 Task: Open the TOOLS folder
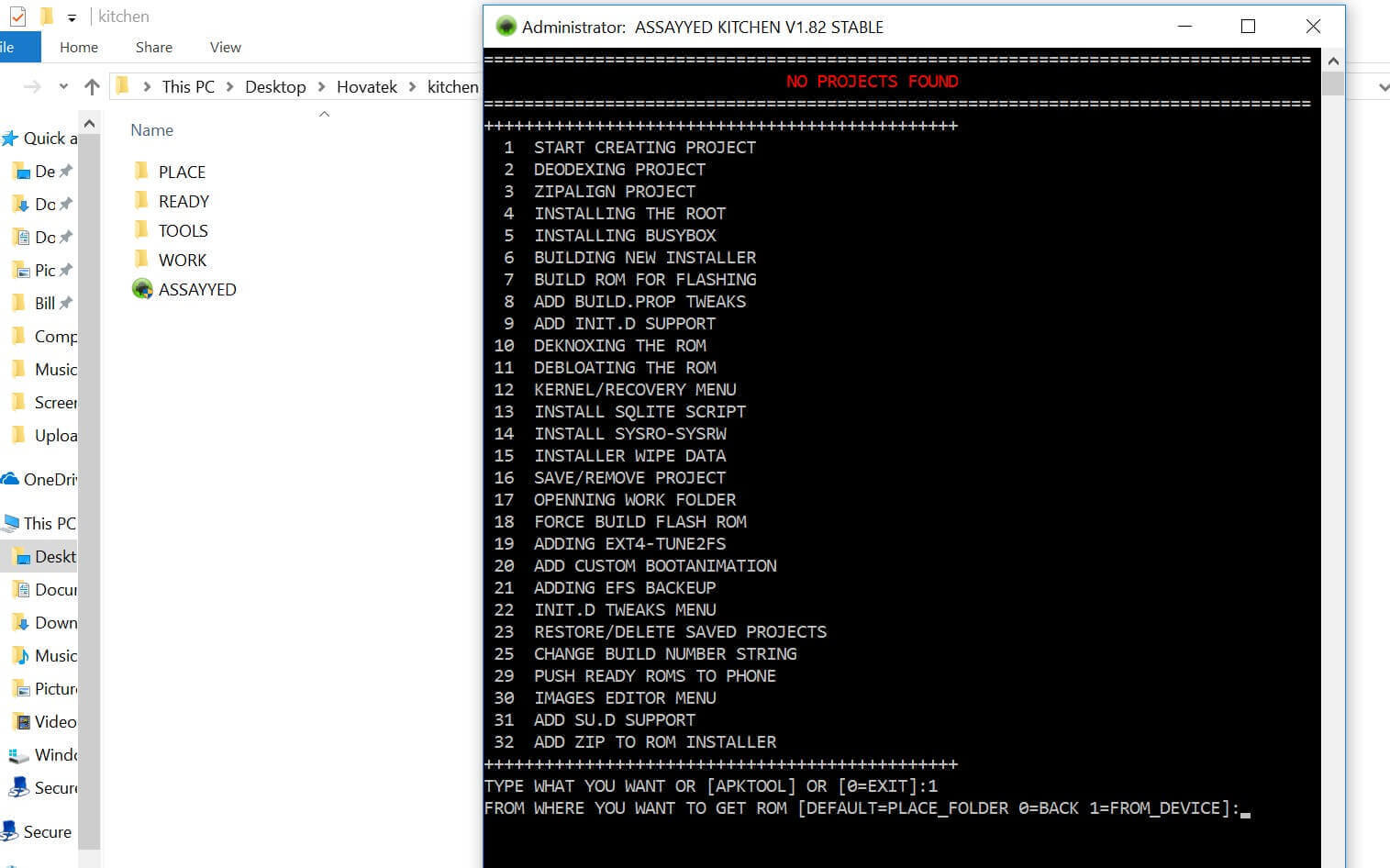183,230
